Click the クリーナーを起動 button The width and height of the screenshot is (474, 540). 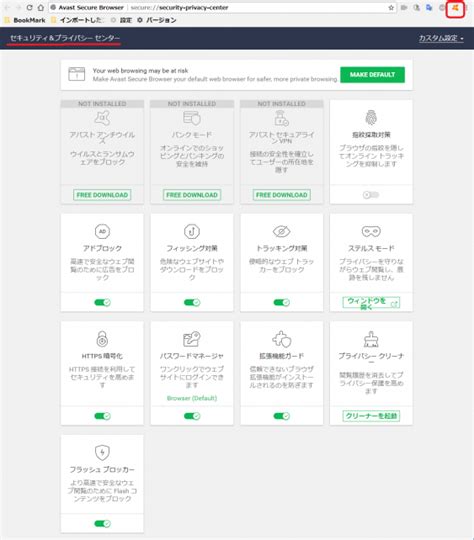pyautogui.click(x=371, y=416)
